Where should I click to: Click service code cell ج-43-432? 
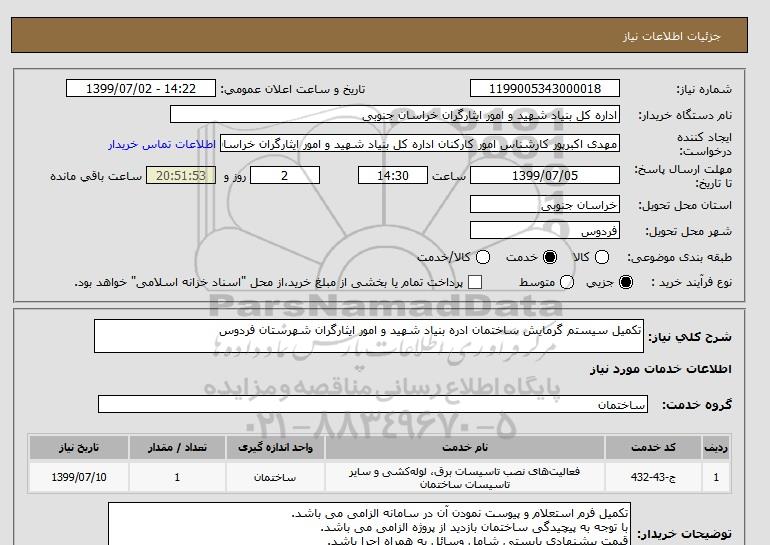click(653, 477)
